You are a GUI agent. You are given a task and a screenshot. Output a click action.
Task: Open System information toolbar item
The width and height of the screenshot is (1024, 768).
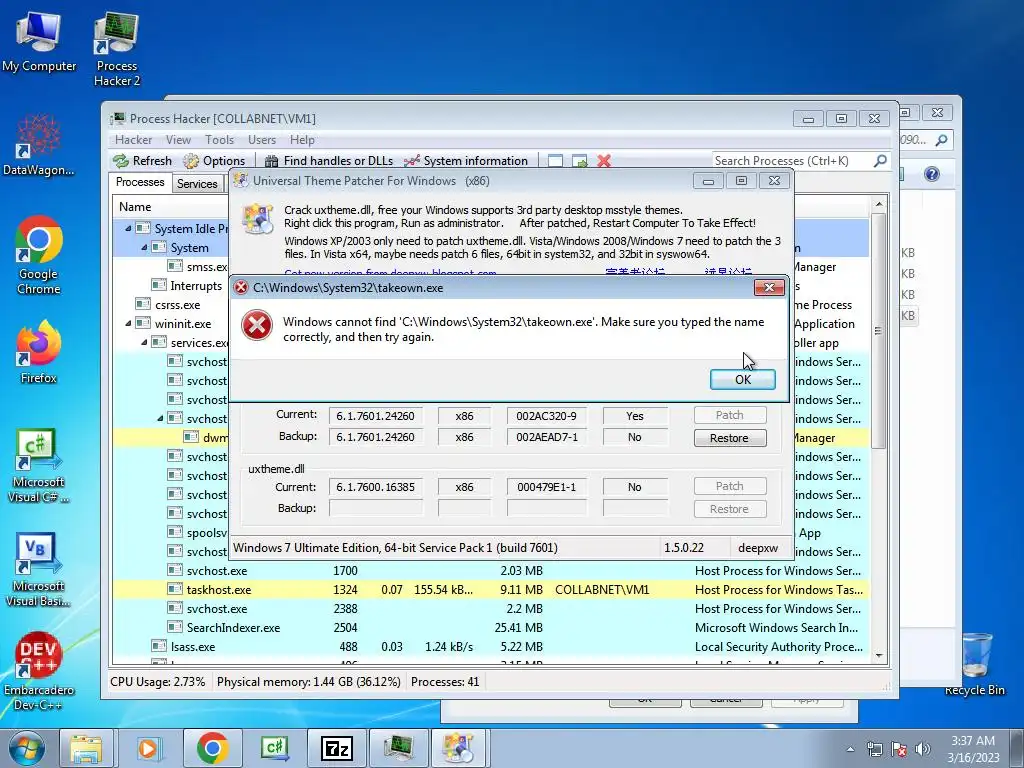(466, 161)
